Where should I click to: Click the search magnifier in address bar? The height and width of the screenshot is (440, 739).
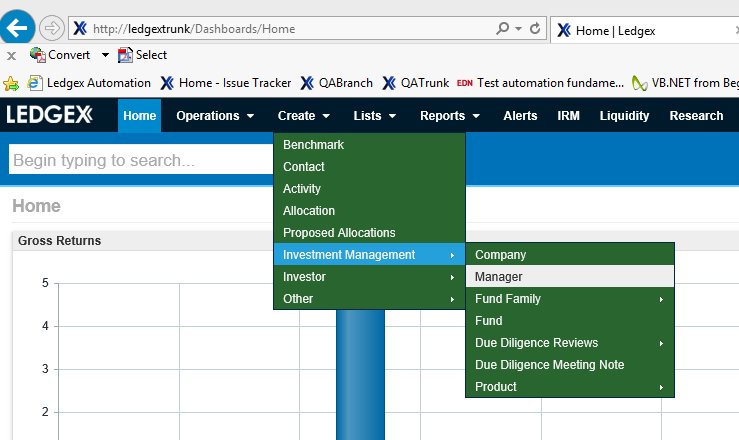502,28
